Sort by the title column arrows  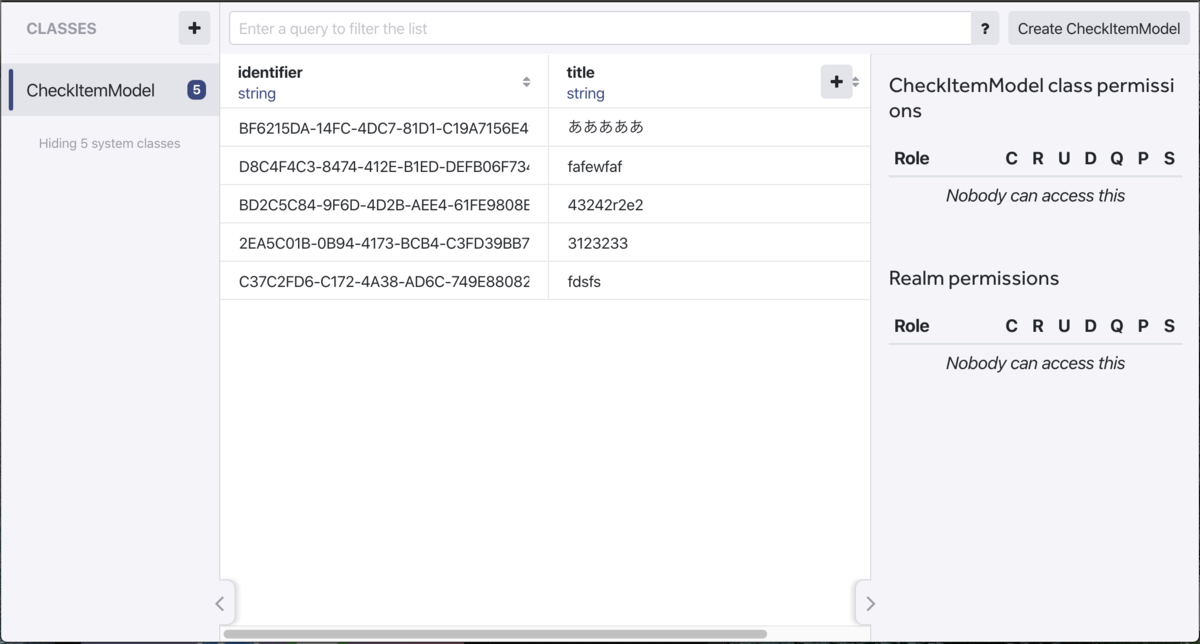tap(856, 82)
